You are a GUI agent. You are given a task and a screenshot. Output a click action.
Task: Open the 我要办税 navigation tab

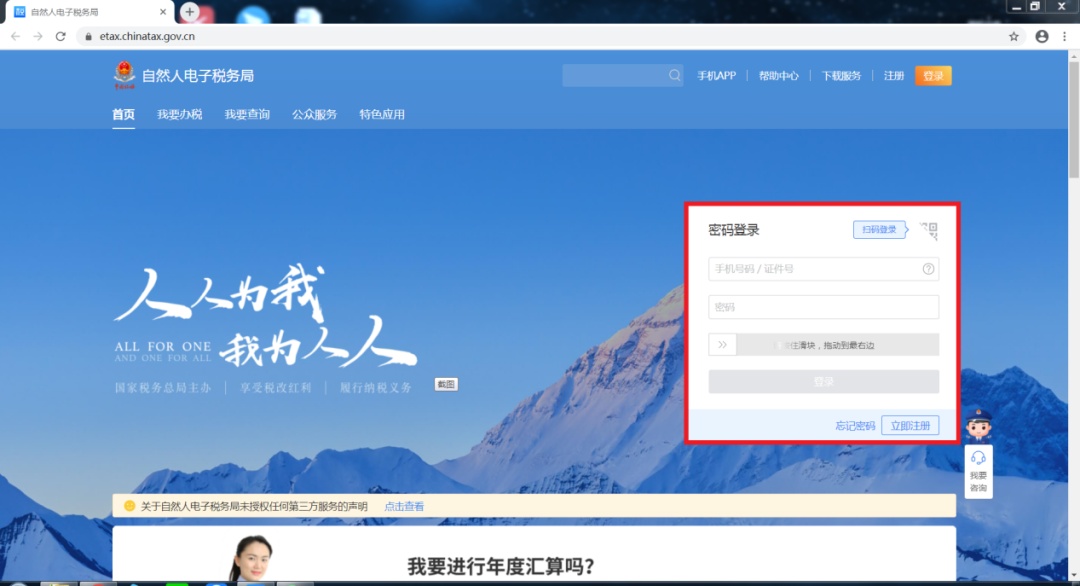[x=179, y=114]
